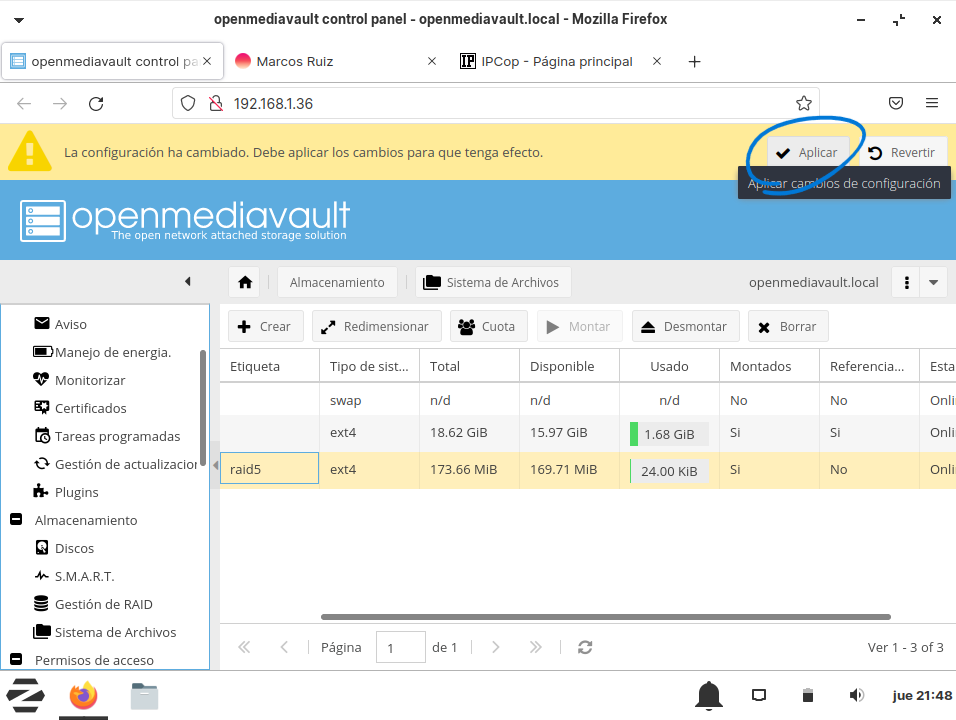Click the home icon in breadcrumb bar
956x720 pixels.
245,283
